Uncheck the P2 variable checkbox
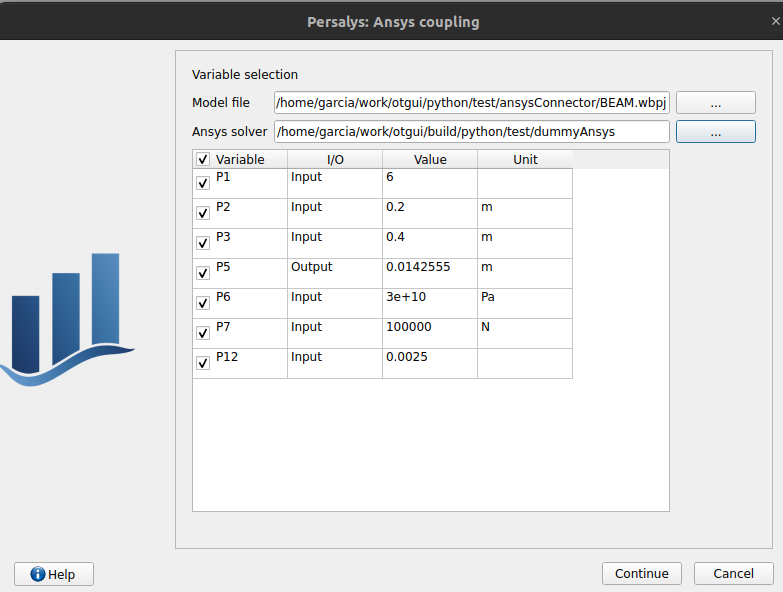Viewport: 783px width, 592px height. coord(203,213)
